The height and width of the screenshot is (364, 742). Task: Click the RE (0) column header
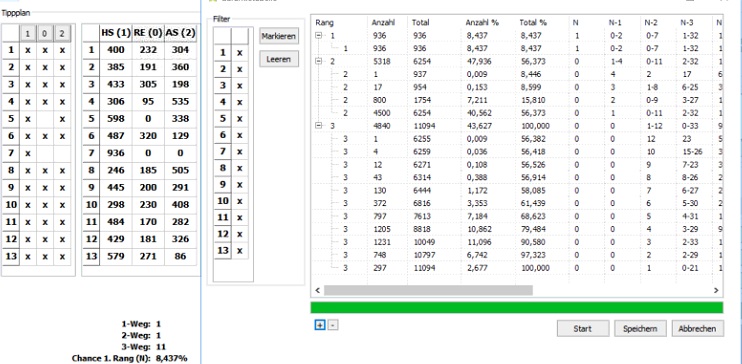click(148, 33)
